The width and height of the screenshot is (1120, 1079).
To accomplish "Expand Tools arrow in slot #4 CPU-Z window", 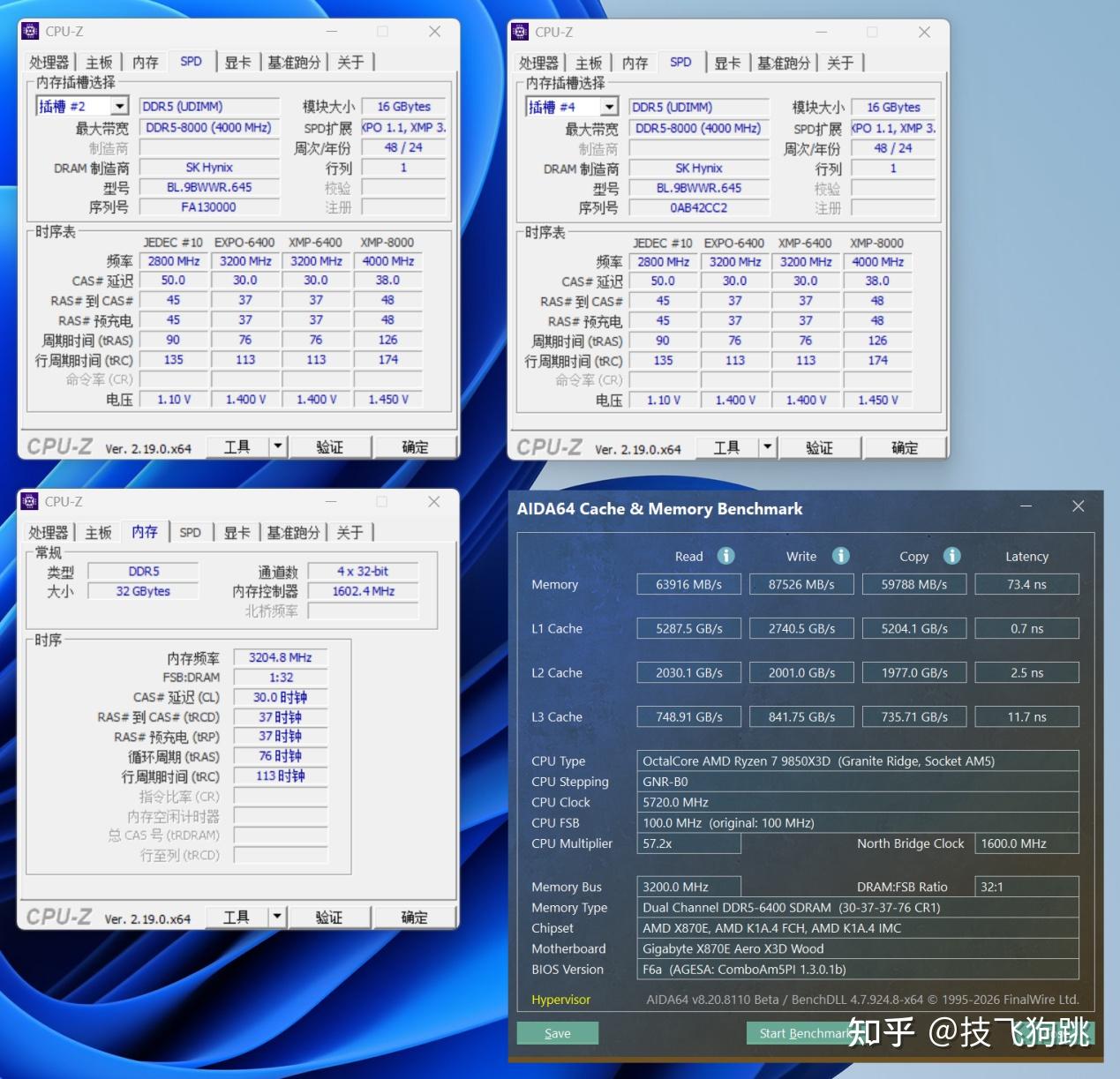I will pos(768,447).
